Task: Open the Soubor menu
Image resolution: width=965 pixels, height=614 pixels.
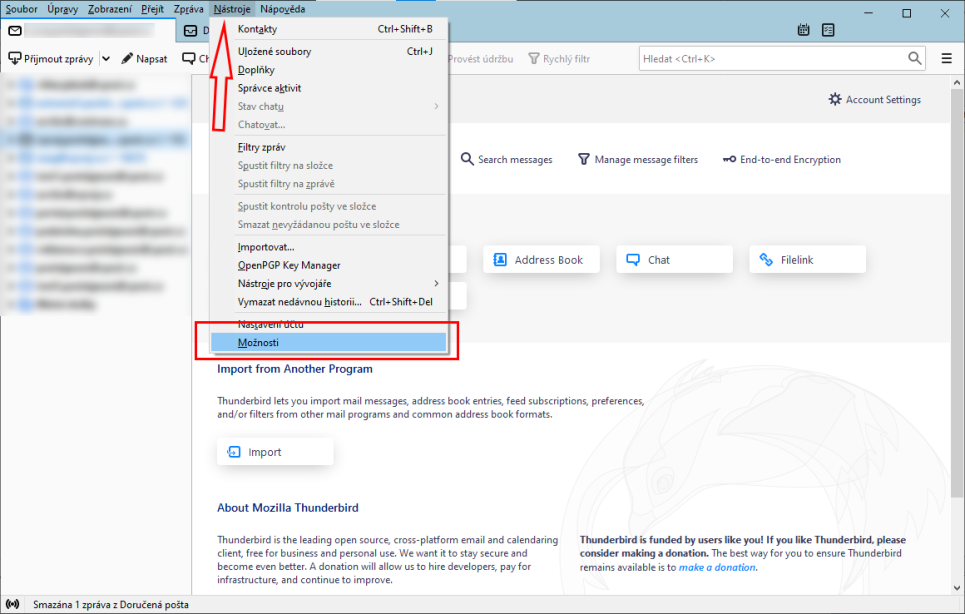Action: click(22, 9)
